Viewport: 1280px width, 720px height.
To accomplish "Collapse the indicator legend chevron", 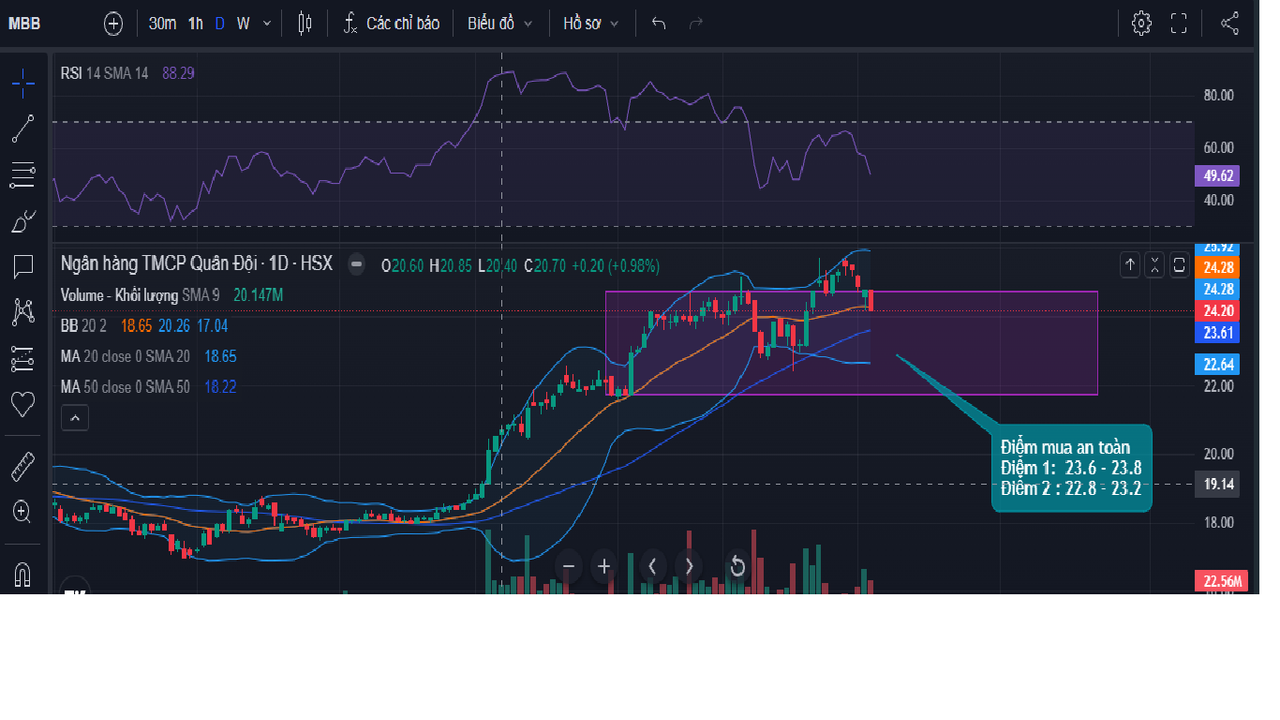I will (75, 418).
